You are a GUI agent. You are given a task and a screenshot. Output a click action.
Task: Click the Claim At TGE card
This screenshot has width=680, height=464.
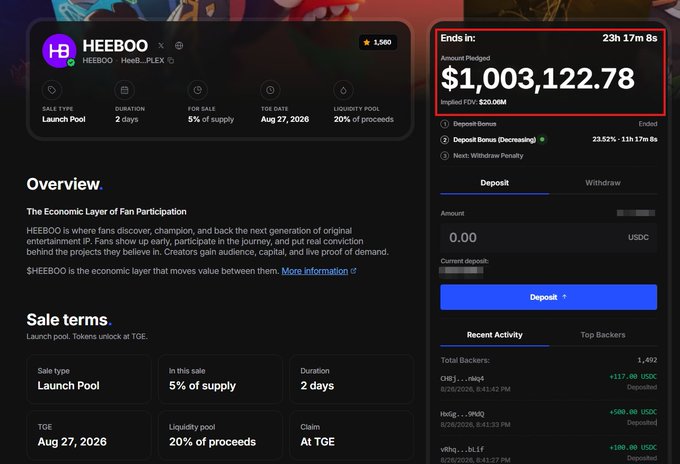352,435
